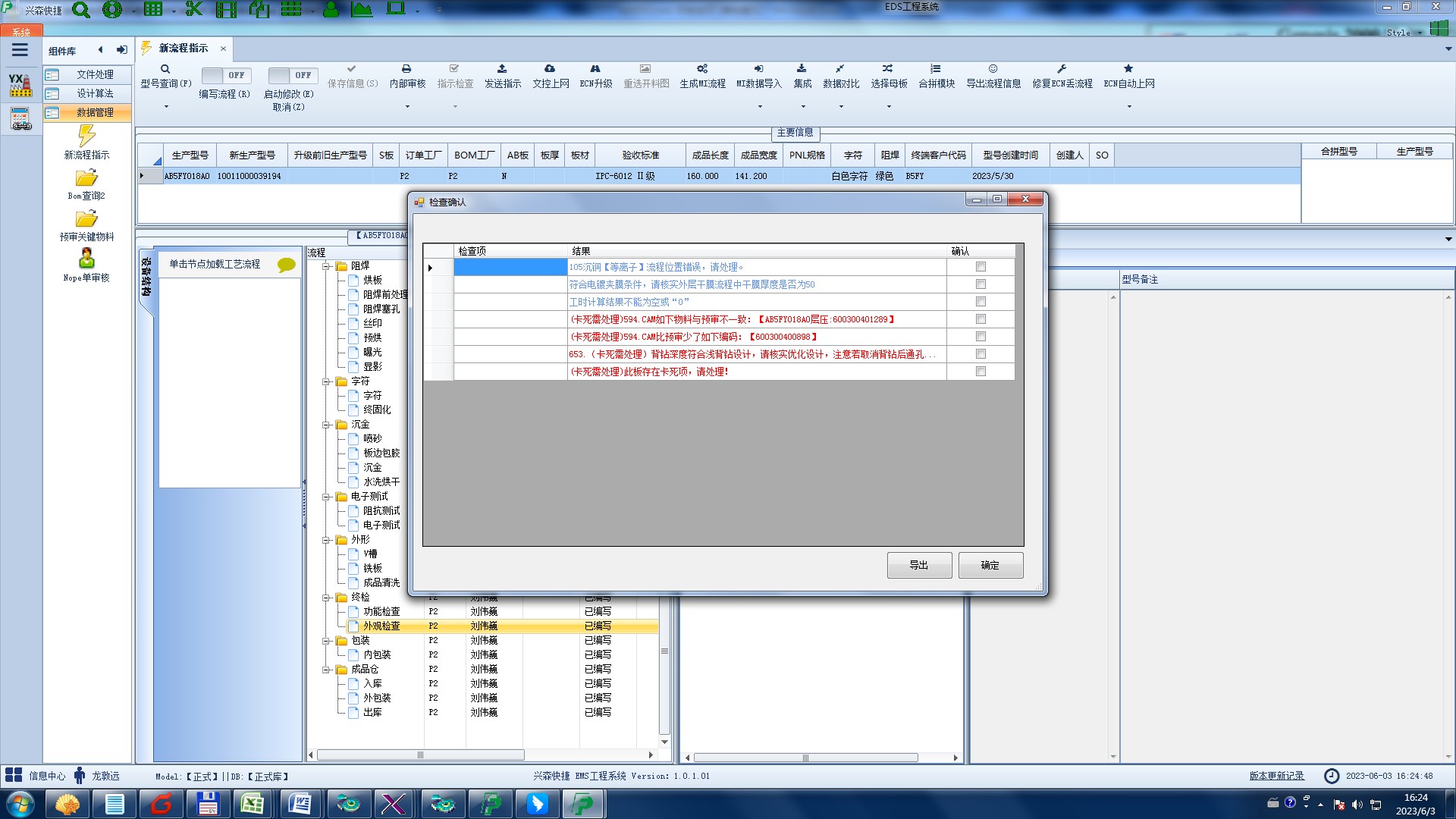Click the 型号查询 search icon
This screenshot has height=819, width=1456.
(x=165, y=69)
